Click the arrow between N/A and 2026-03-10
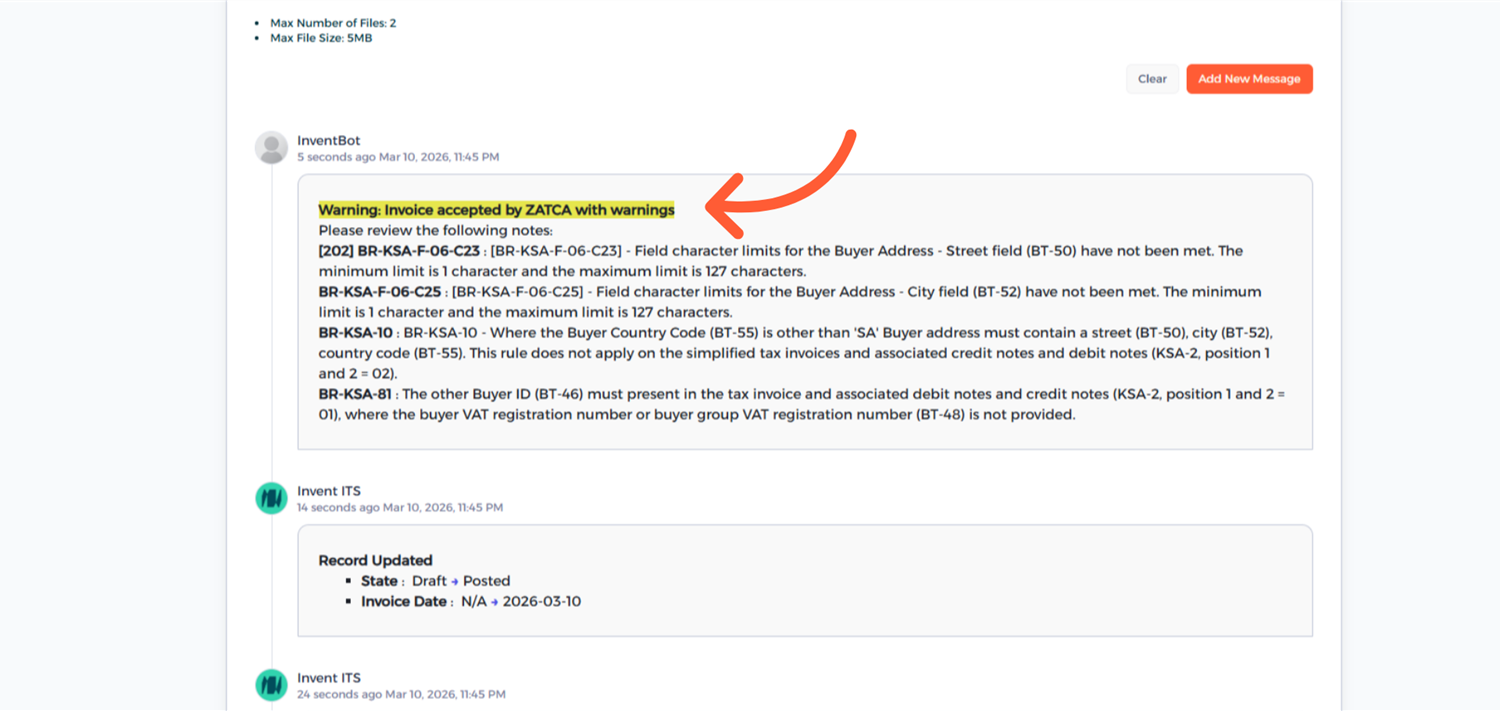 494,602
